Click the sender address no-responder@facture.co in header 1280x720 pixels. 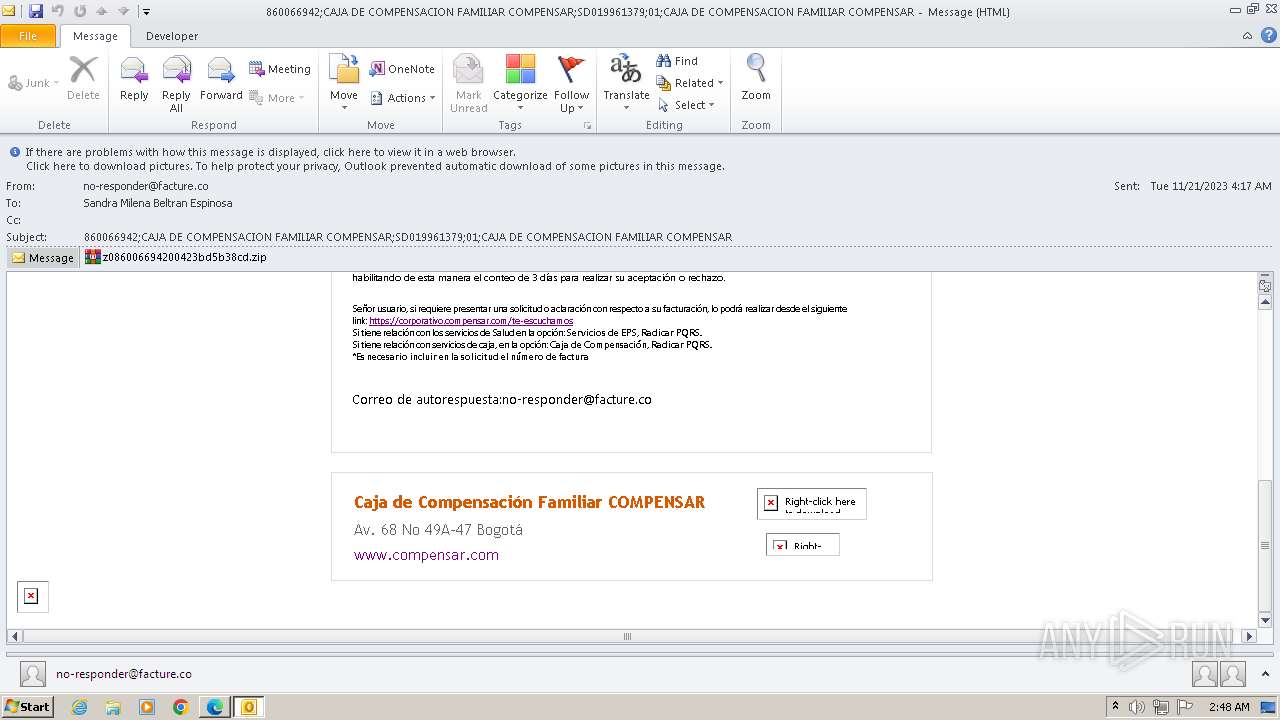point(146,186)
